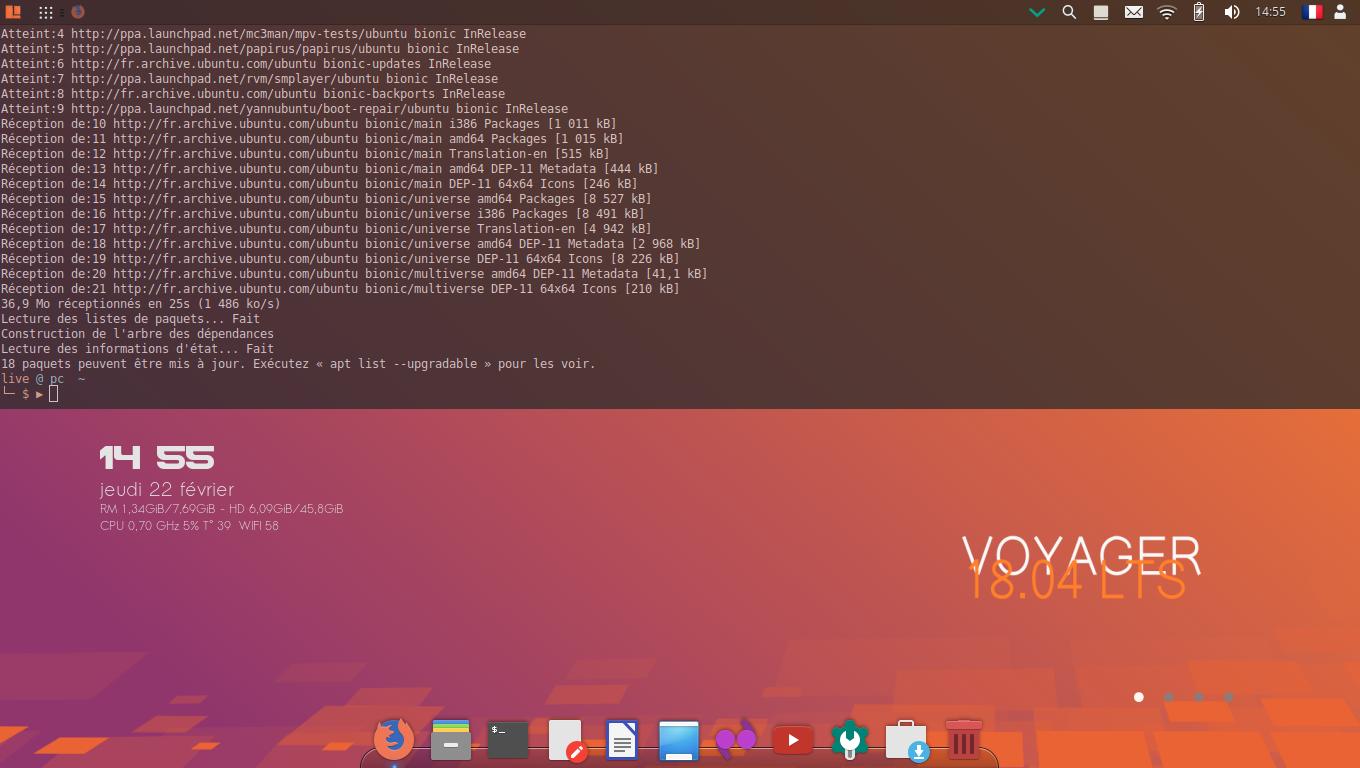Click the "Réception de:13" DEP-11 Metadata line
Image resolution: width=1360 pixels, height=768 pixels.
point(330,169)
